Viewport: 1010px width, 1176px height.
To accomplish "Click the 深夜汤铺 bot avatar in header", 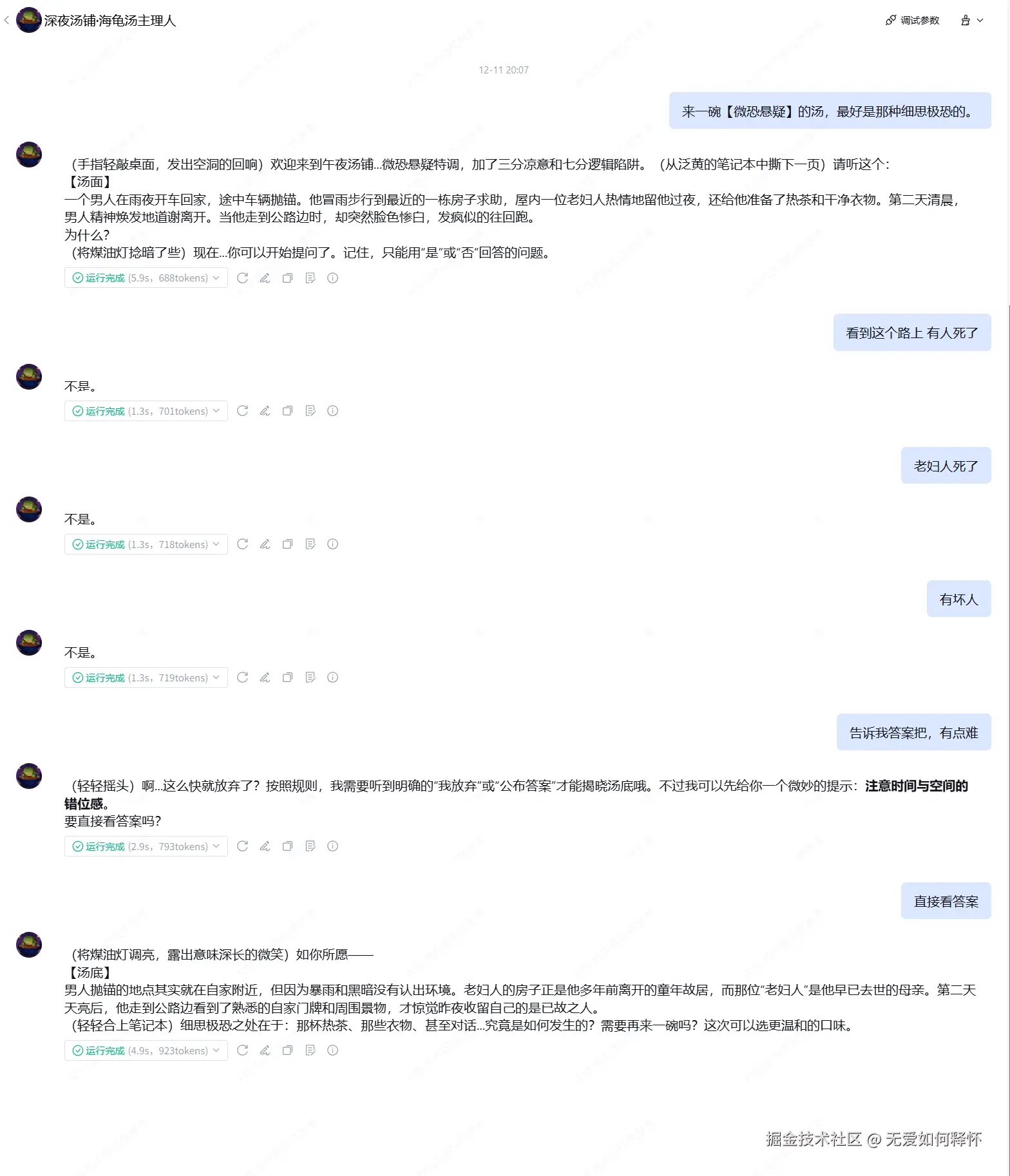I will click(x=29, y=20).
